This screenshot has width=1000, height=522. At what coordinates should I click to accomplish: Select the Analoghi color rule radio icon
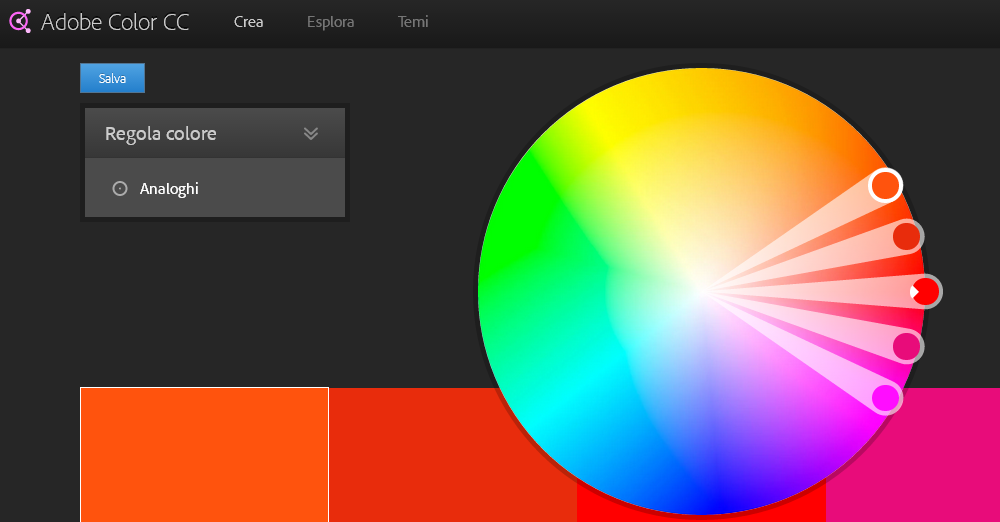120,188
